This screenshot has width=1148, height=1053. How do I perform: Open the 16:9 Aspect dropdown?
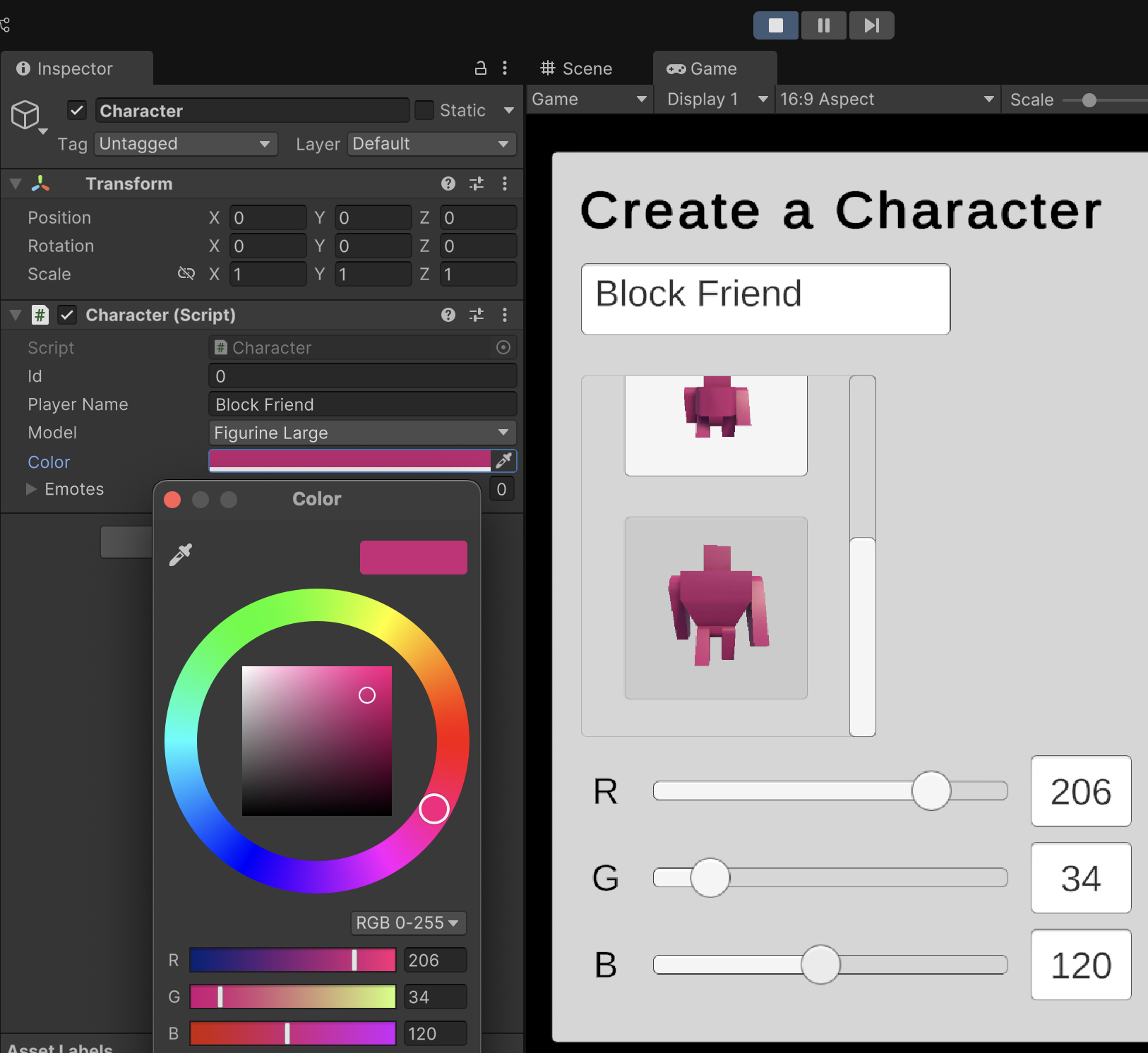click(x=887, y=100)
